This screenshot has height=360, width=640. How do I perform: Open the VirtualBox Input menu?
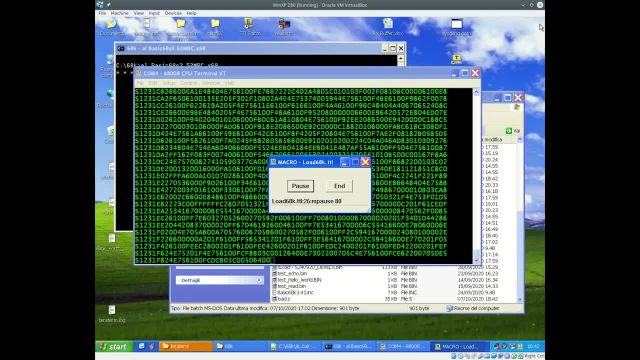click(x=154, y=13)
